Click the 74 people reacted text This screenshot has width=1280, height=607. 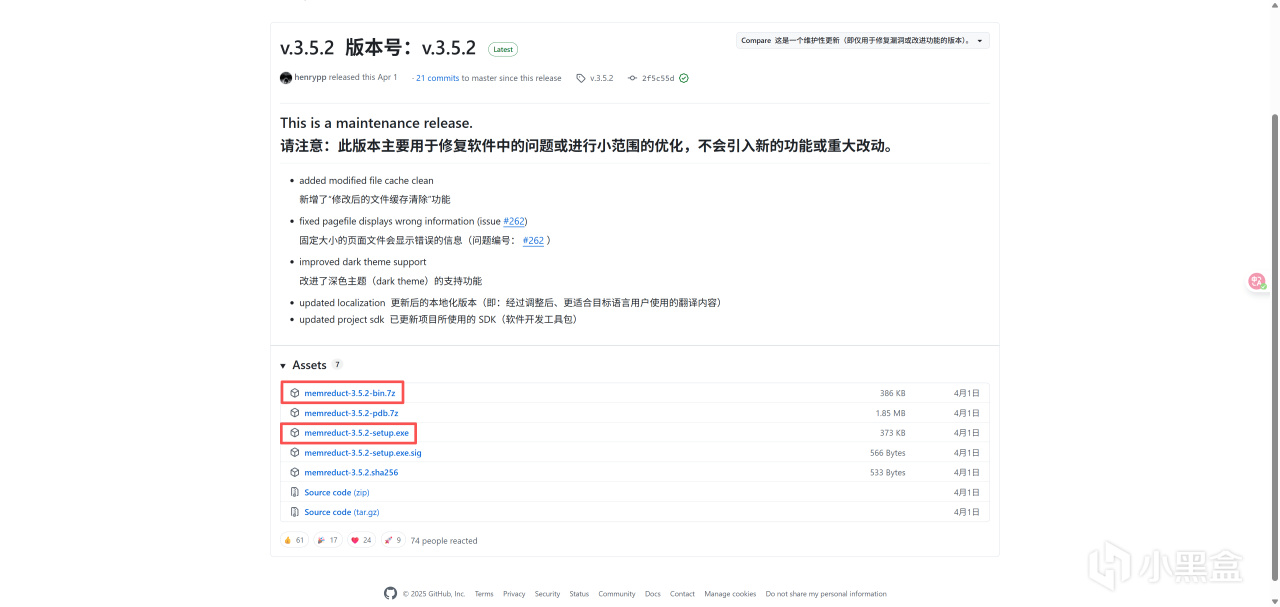[444, 541]
